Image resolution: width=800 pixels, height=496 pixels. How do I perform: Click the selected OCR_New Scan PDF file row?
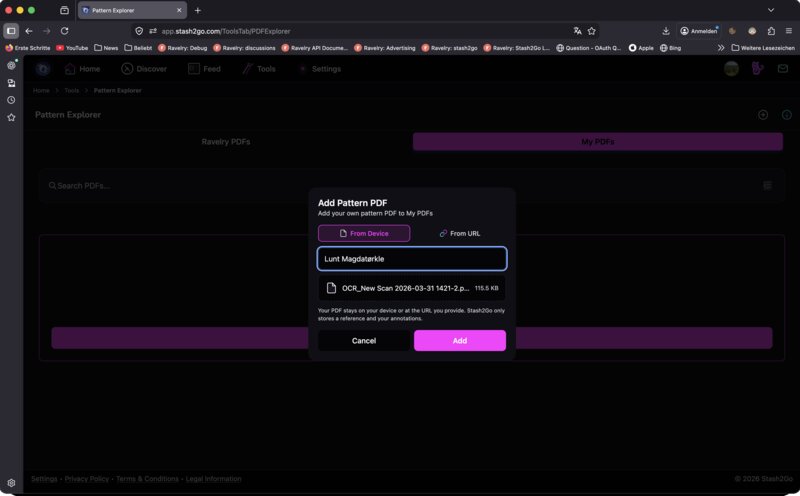pyautogui.click(x=411, y=288)
